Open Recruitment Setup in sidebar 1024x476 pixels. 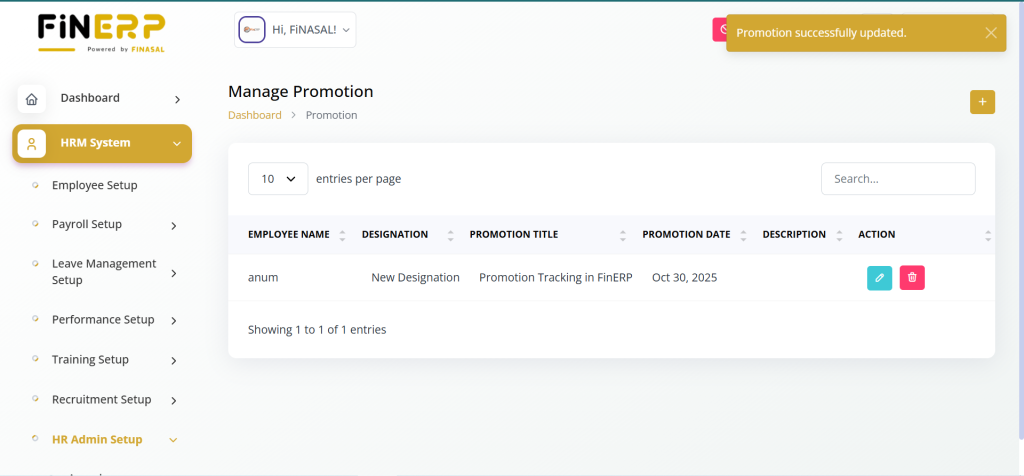(101, 400)
